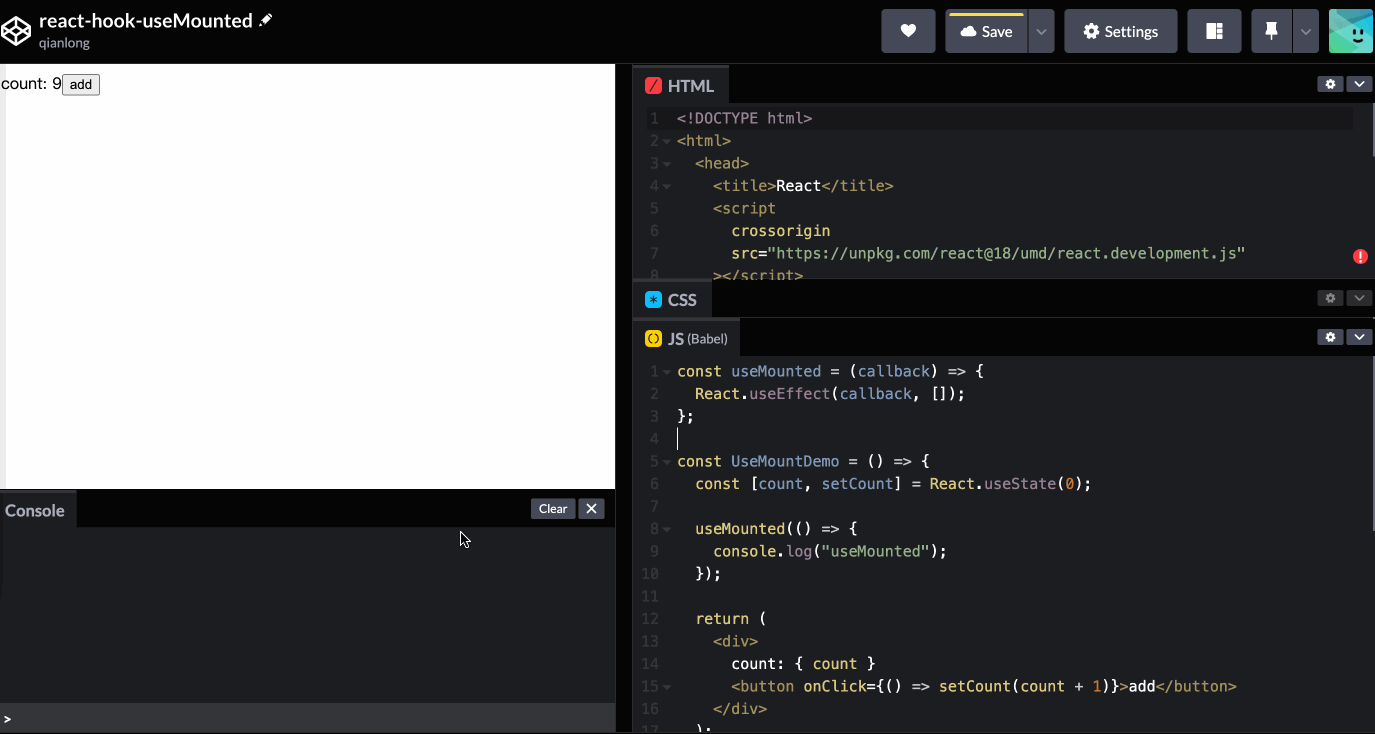Collapse the <html> tag at HTML line 2

pyautogui.click(x=667, y=141)
